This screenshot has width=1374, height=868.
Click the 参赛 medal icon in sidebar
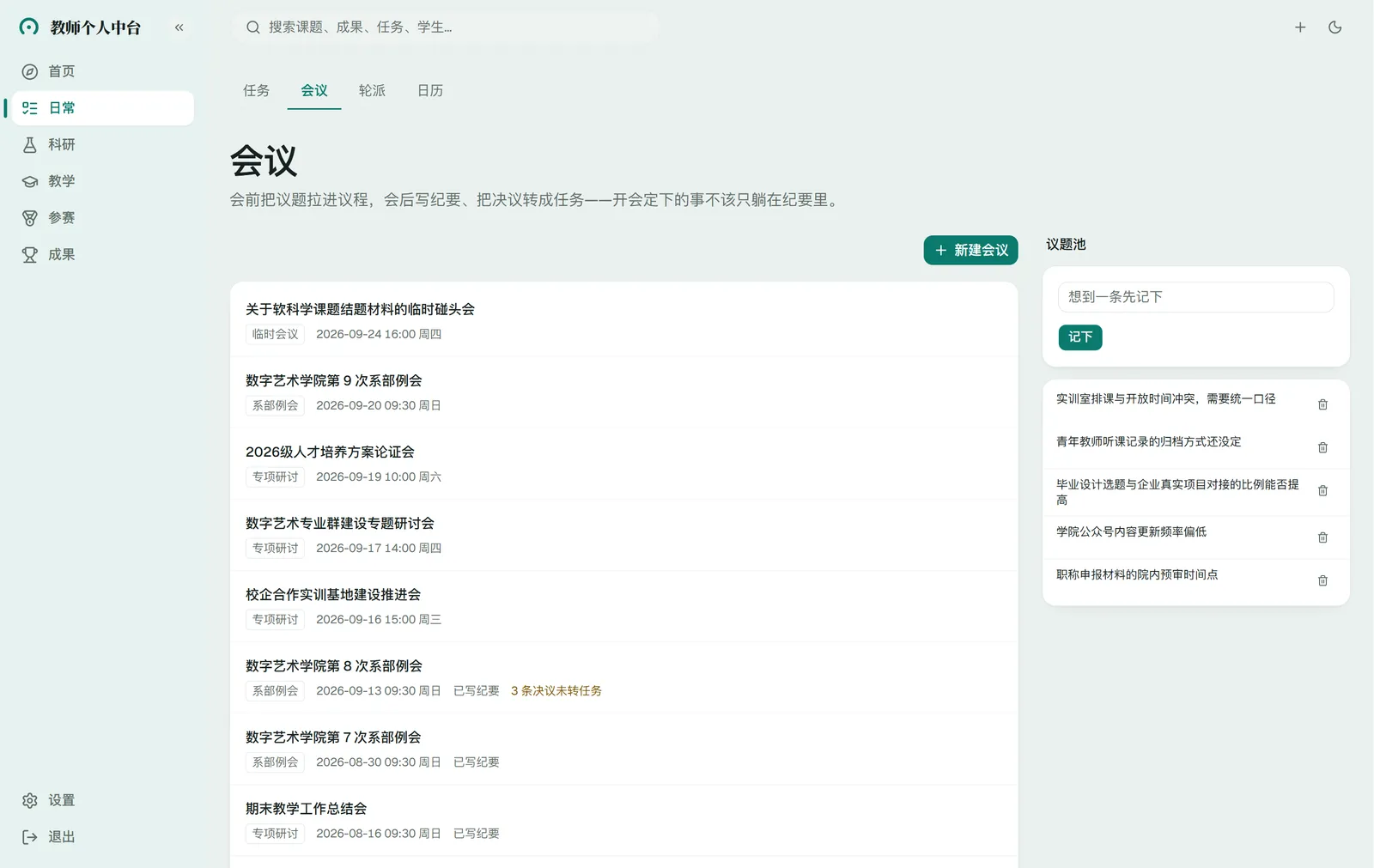click(x=30, y=218)
